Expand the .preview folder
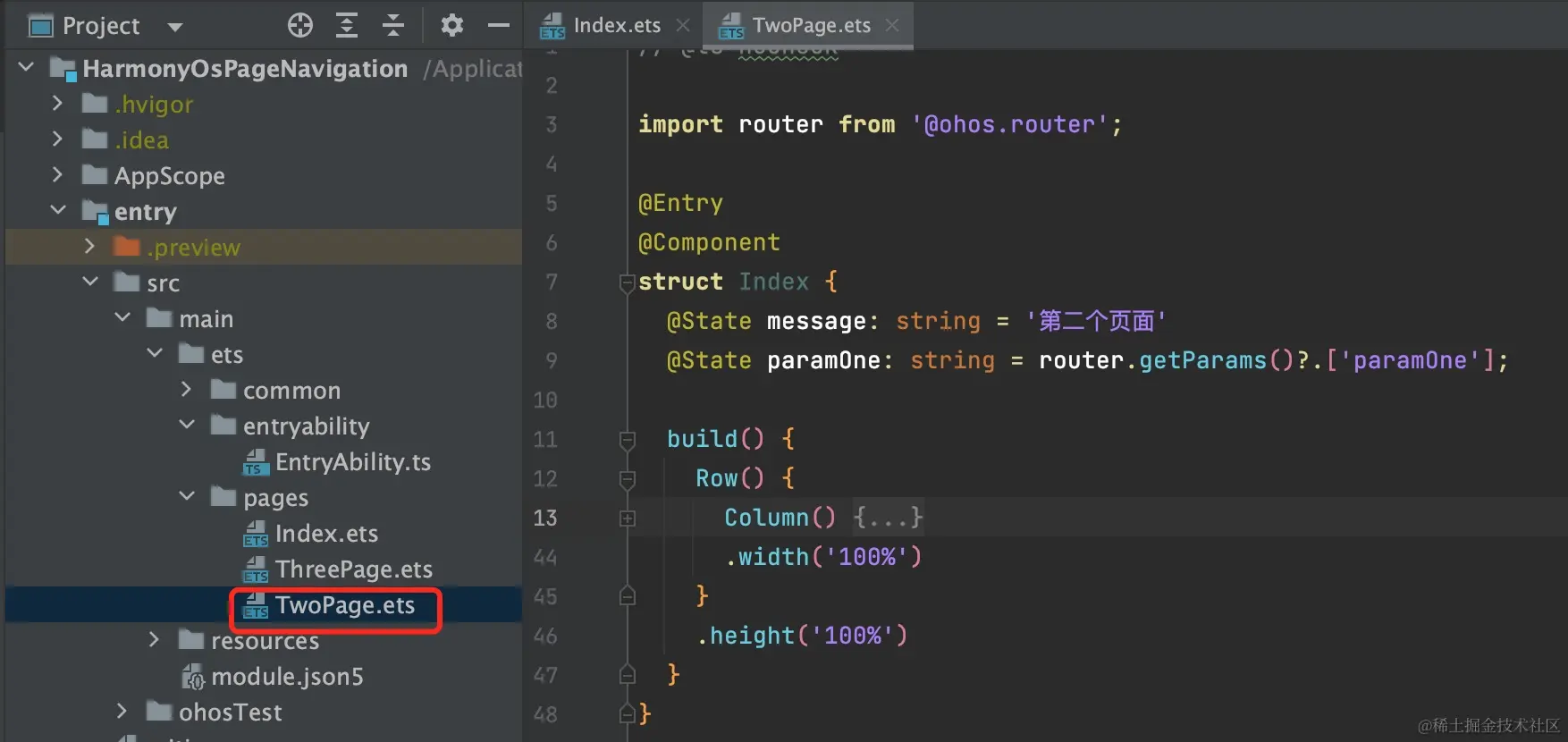This screenshot has height=742, width=1568. (89, 246)
